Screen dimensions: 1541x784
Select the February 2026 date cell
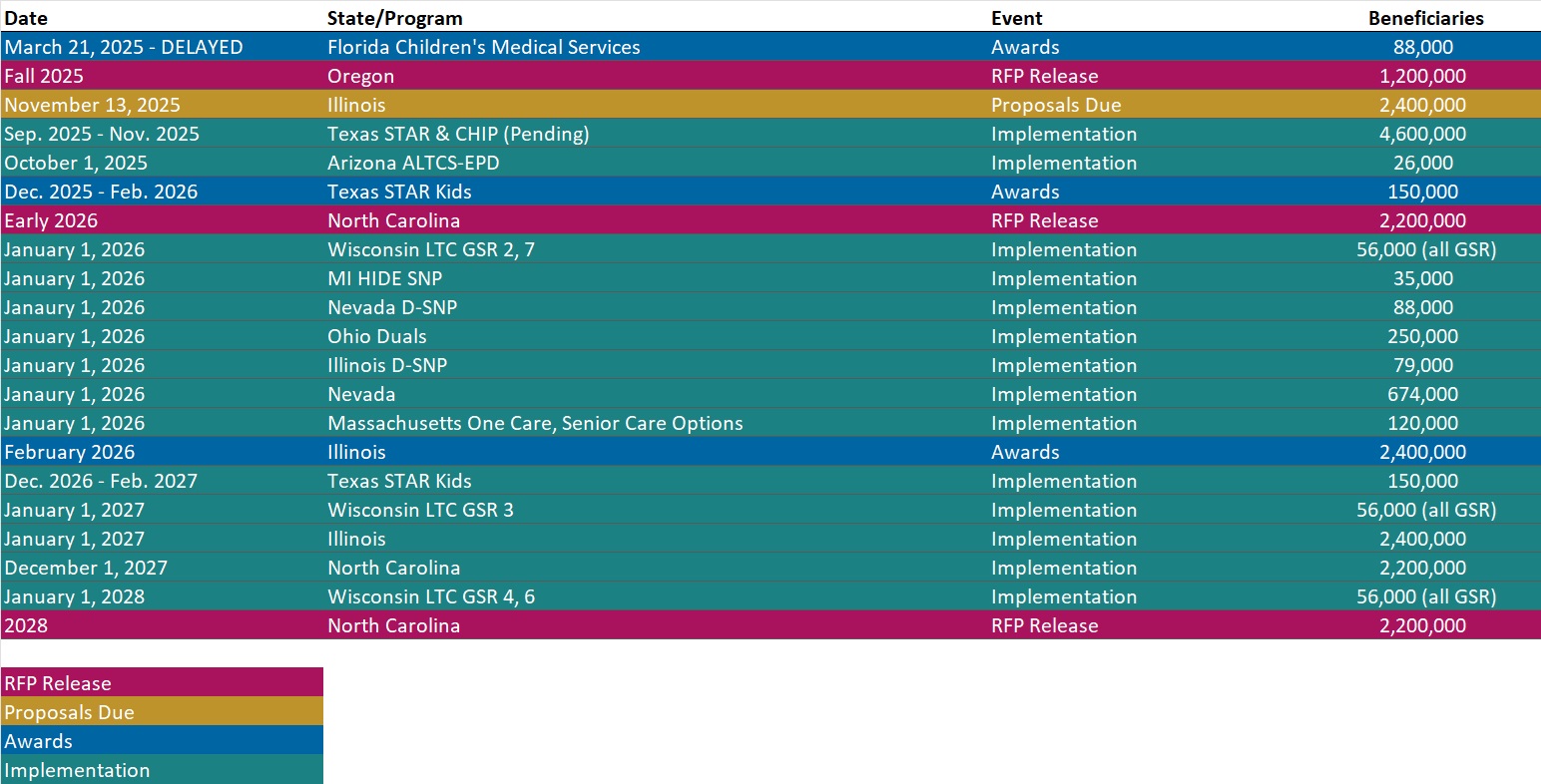[69, 452]
